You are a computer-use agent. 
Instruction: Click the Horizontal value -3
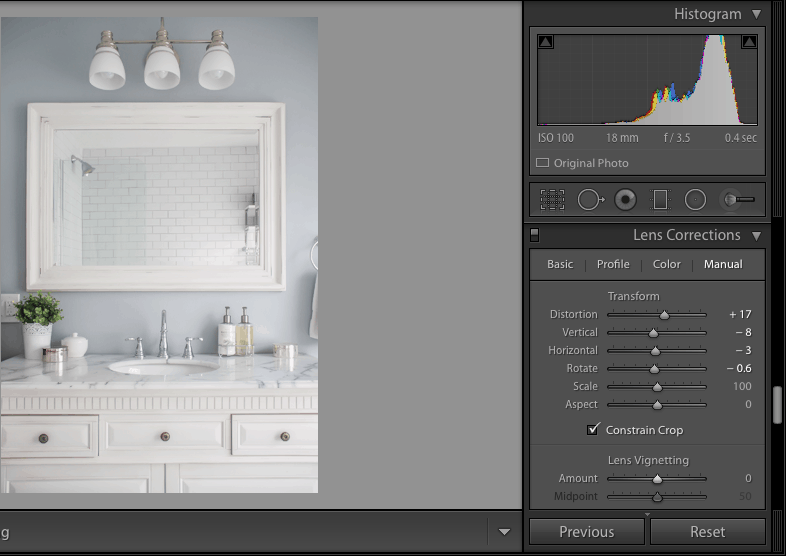[x=743, y=350]
